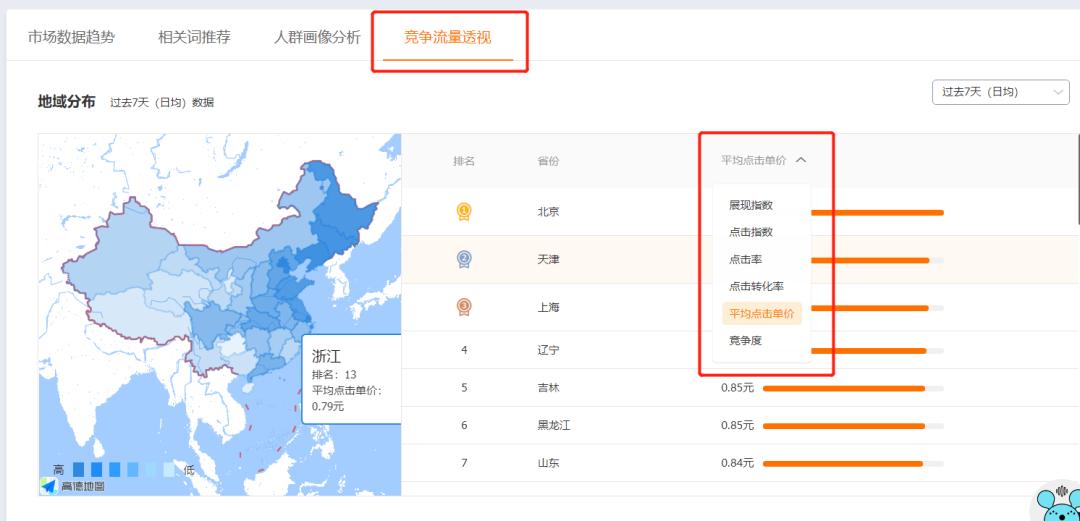This screenshot has width=1080, height=521.
Task: Click the 北京 province cell
Action: (548, 212)
